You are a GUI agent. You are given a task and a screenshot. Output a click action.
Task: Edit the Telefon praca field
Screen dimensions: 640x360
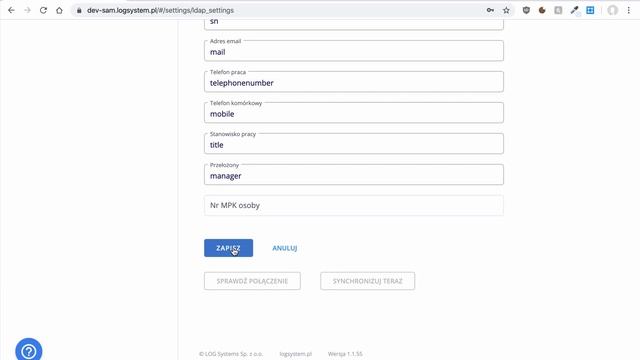(353, 82)
